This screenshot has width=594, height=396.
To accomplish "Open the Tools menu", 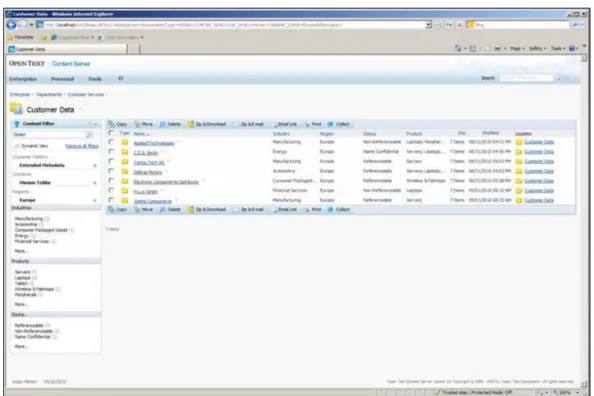I will pos(95,79).
